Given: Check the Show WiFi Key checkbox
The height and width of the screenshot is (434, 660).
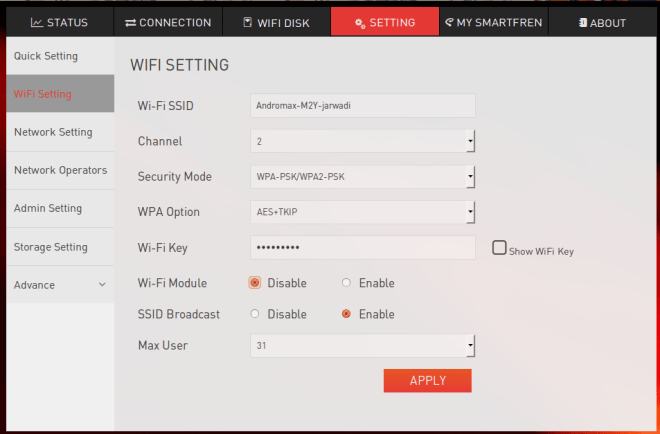Looking at the screenshot, I should (499, 248).
